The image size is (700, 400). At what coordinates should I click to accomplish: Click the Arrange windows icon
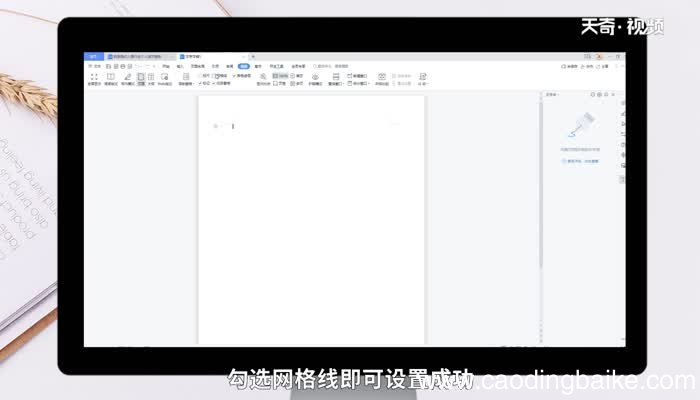click(x=336, y=79)
